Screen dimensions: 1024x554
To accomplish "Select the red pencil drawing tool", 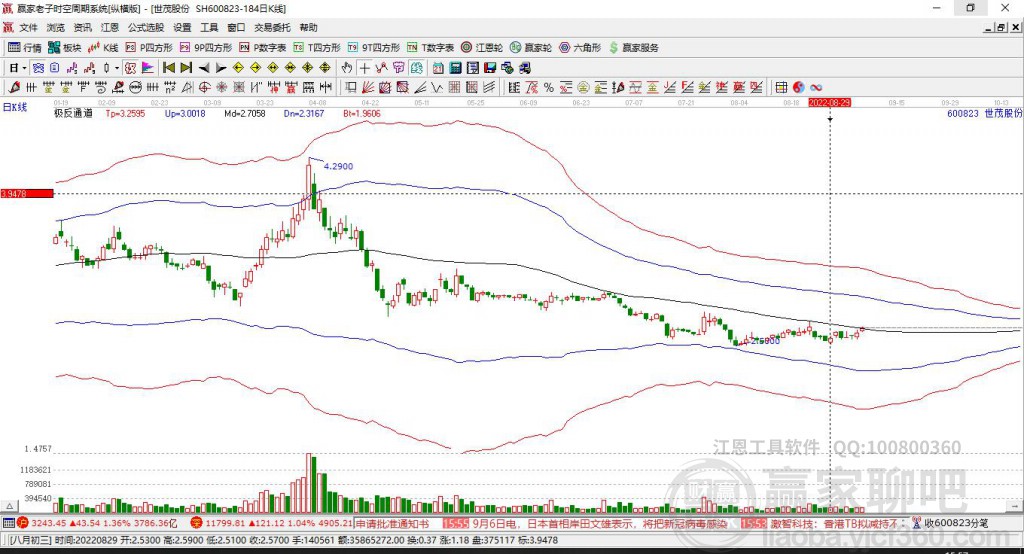I will (x=14, y=87).
